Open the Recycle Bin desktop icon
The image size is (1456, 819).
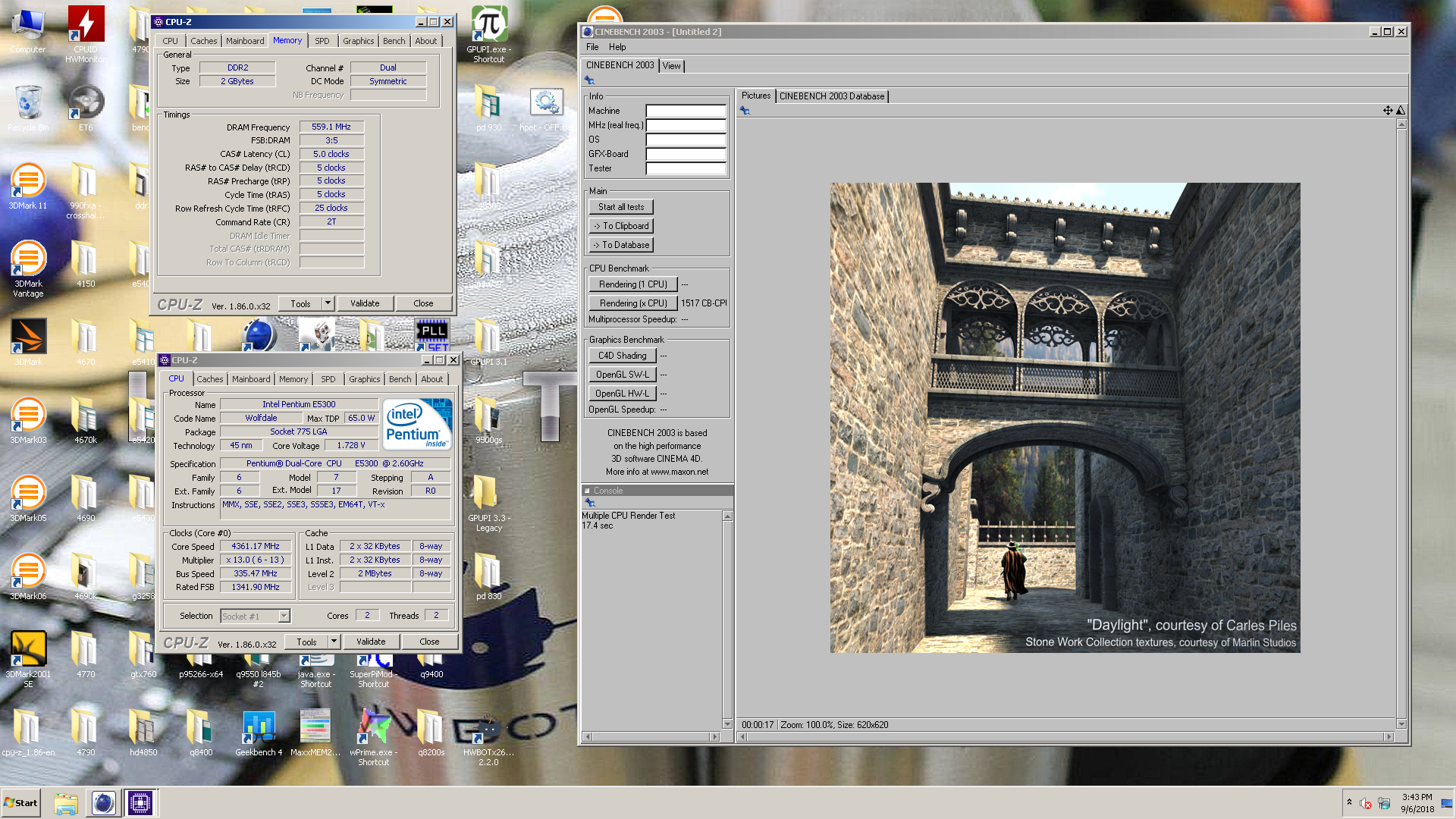[x=28, y=108]
